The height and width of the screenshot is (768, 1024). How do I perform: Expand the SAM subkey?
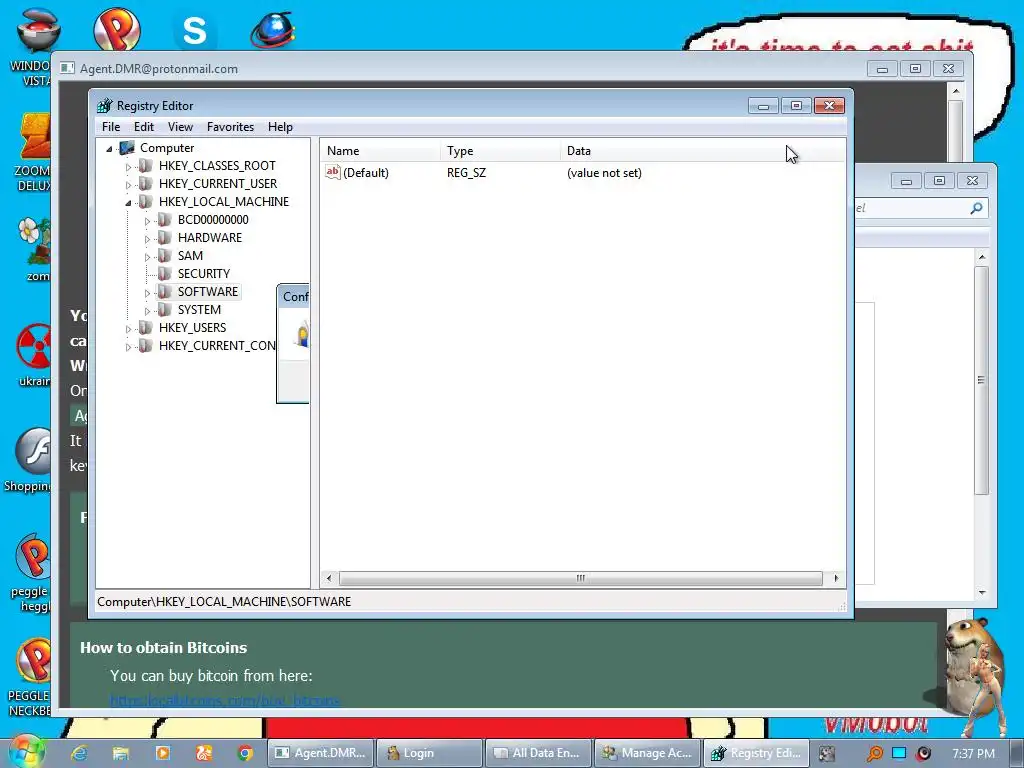pyautogui.click(x=148, y=257)
